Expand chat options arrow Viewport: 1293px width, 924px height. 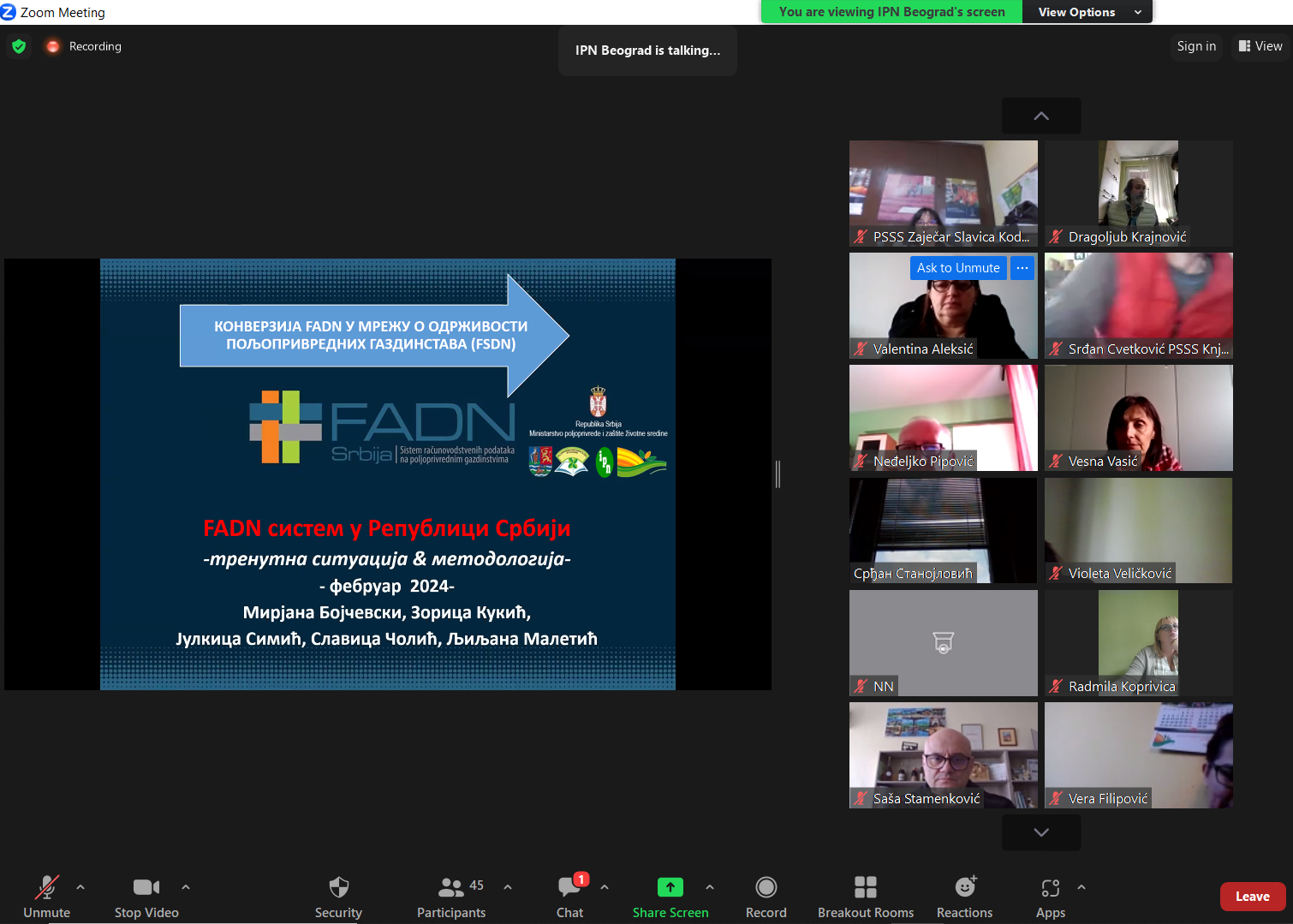605,887
